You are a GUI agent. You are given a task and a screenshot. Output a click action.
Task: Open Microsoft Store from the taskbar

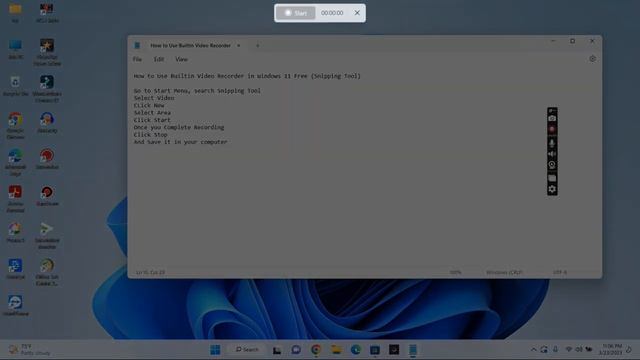tap(375, 350)
